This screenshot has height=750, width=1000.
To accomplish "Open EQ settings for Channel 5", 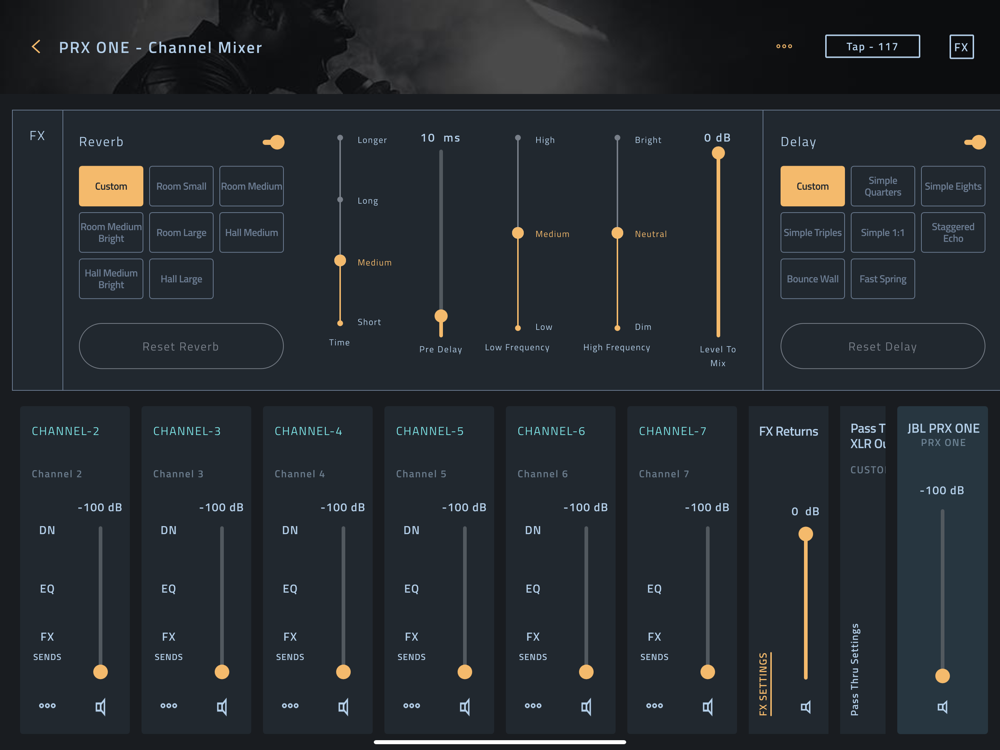I will click(x=411, y=589).
